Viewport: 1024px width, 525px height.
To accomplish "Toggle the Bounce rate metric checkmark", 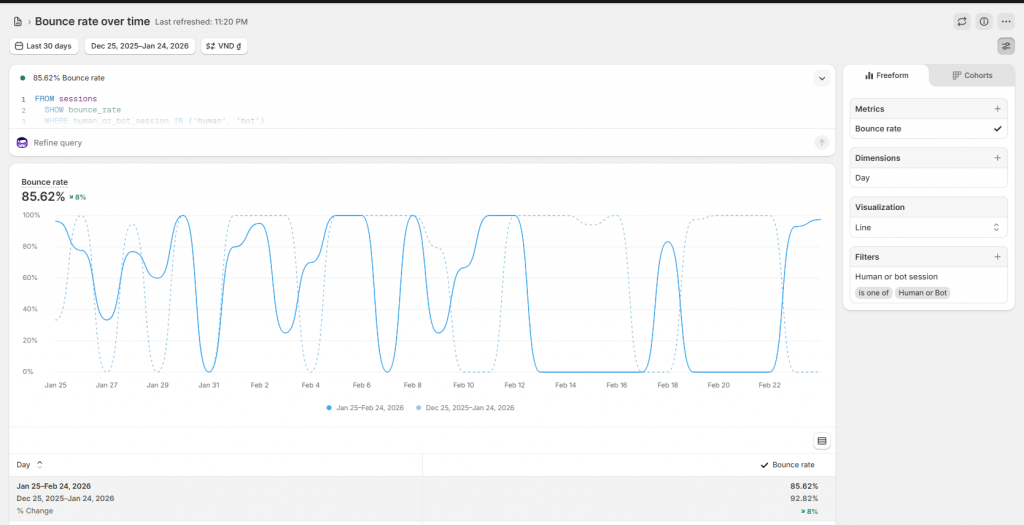I will pyautogui.click(x=997, y=129).
